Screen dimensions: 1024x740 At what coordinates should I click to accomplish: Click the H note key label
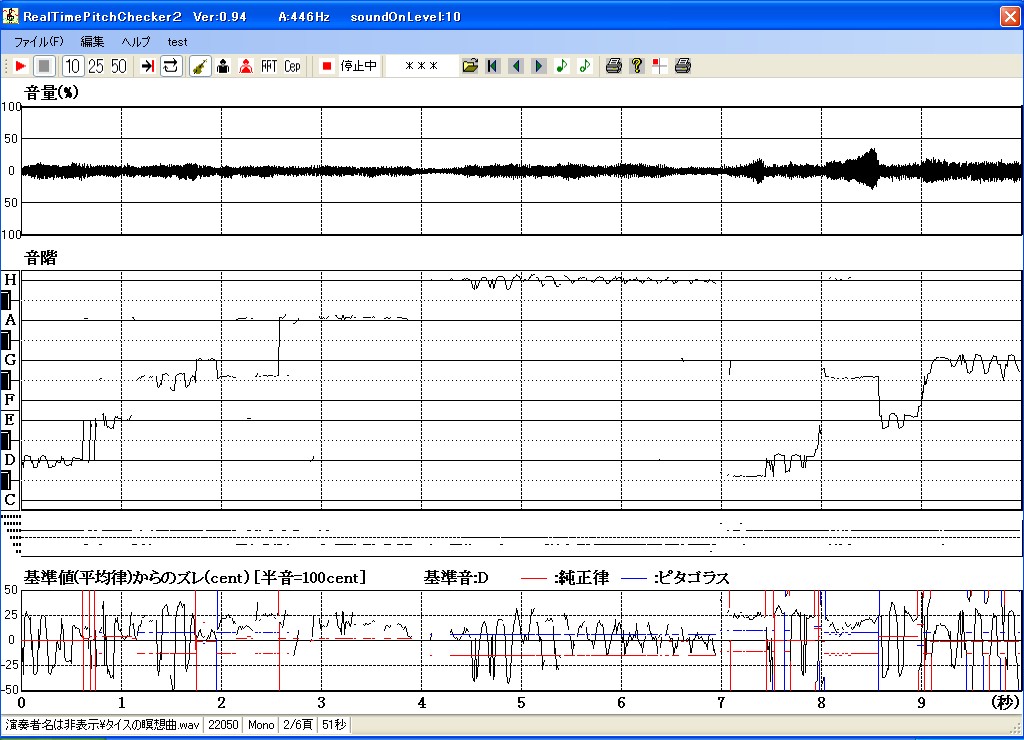[x=10, y=280]
